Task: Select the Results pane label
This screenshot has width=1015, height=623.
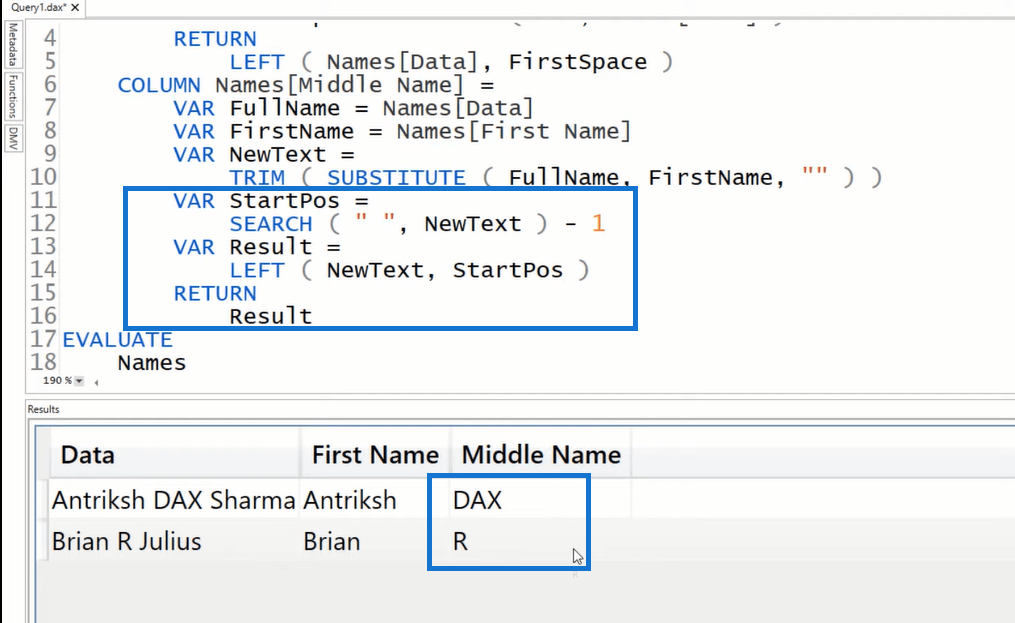Action: pos(43,409)
